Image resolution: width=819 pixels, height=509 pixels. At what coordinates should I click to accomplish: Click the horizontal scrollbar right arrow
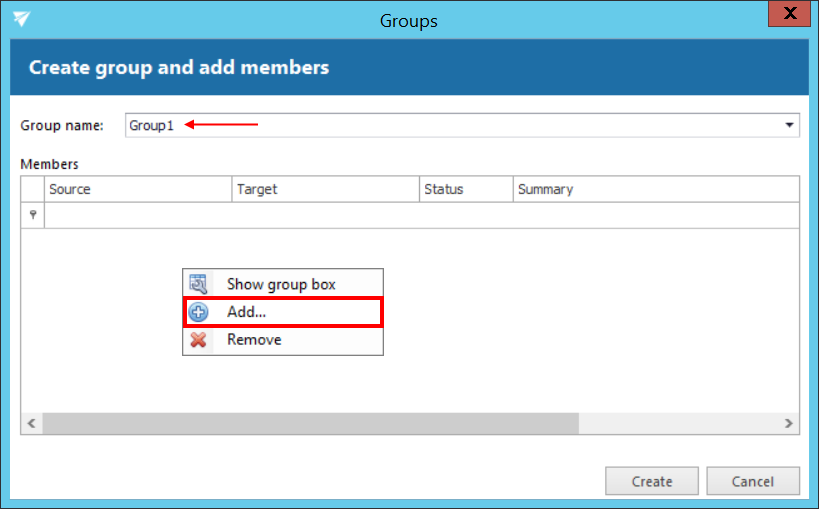789,423
